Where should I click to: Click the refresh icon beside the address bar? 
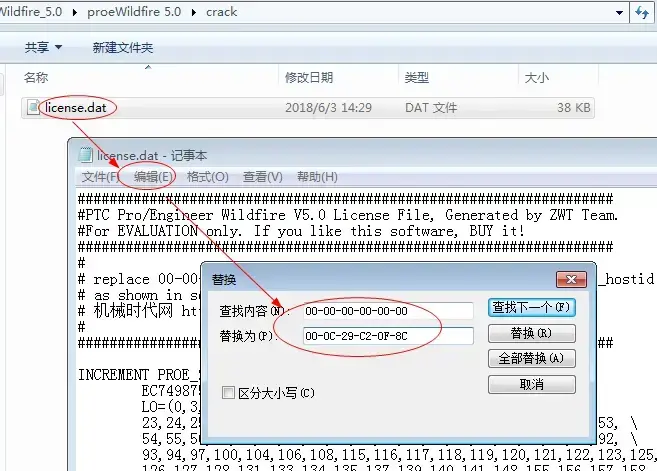point(641,12)
